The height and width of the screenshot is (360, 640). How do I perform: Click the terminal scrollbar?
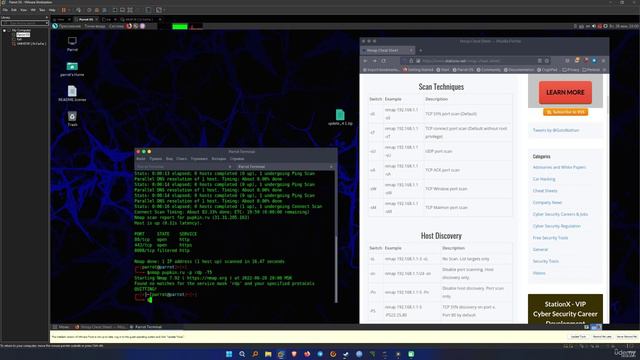pos(336,237)
